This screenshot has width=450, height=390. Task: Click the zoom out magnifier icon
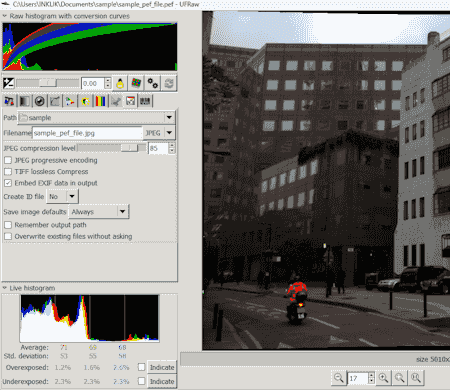(339, 378)
